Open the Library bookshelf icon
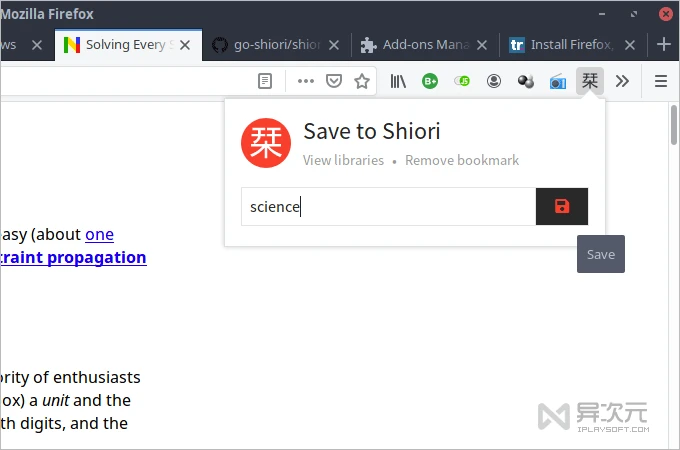The width and height of the screenshot is (680, 450). (x=398, y=81)
